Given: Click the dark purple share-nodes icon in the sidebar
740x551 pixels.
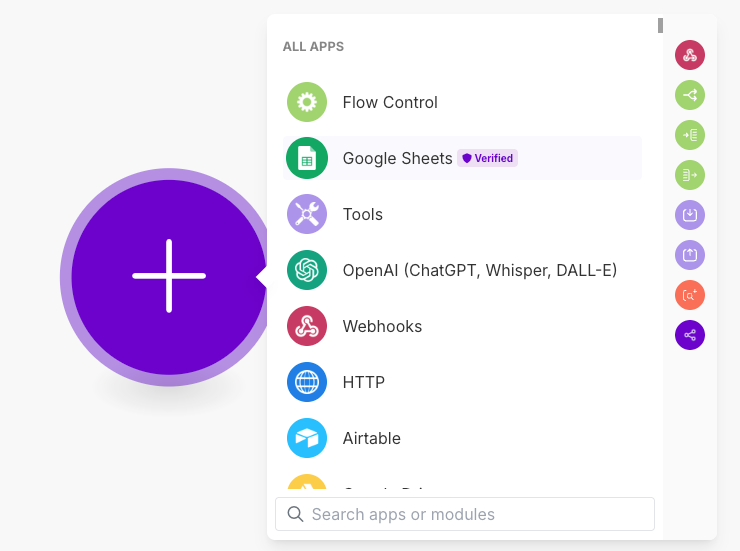Looking at the screenshot, I should 690,335.
